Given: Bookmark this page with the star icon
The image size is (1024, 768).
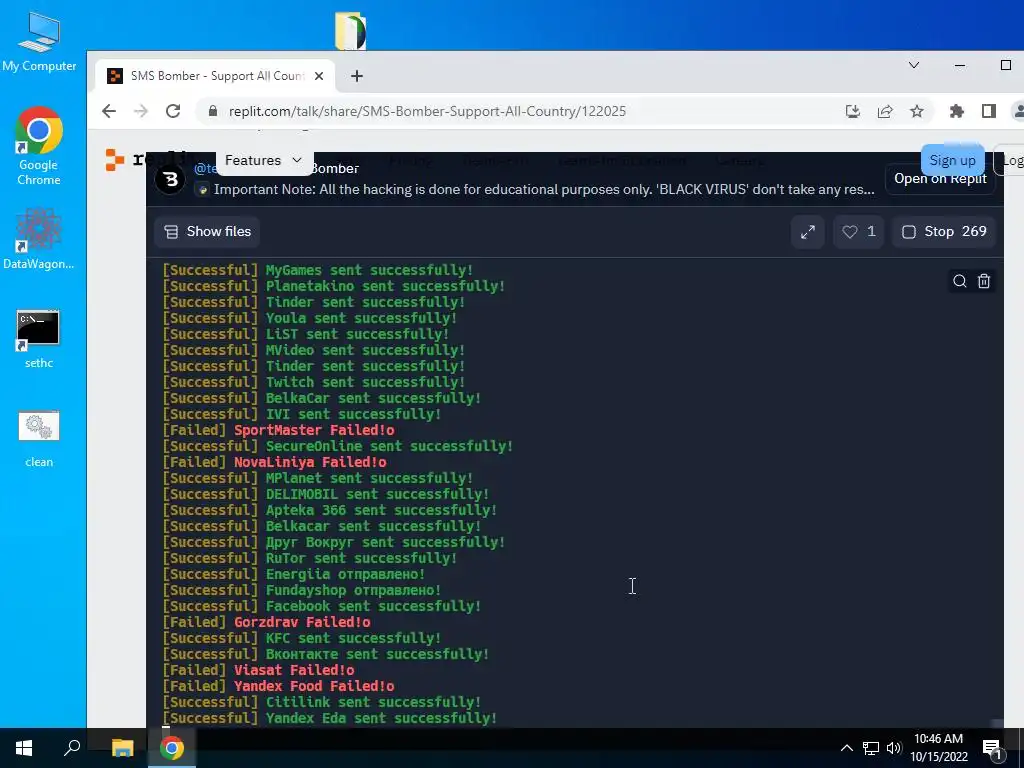Looking at the screenshot, I should [917, 111].
